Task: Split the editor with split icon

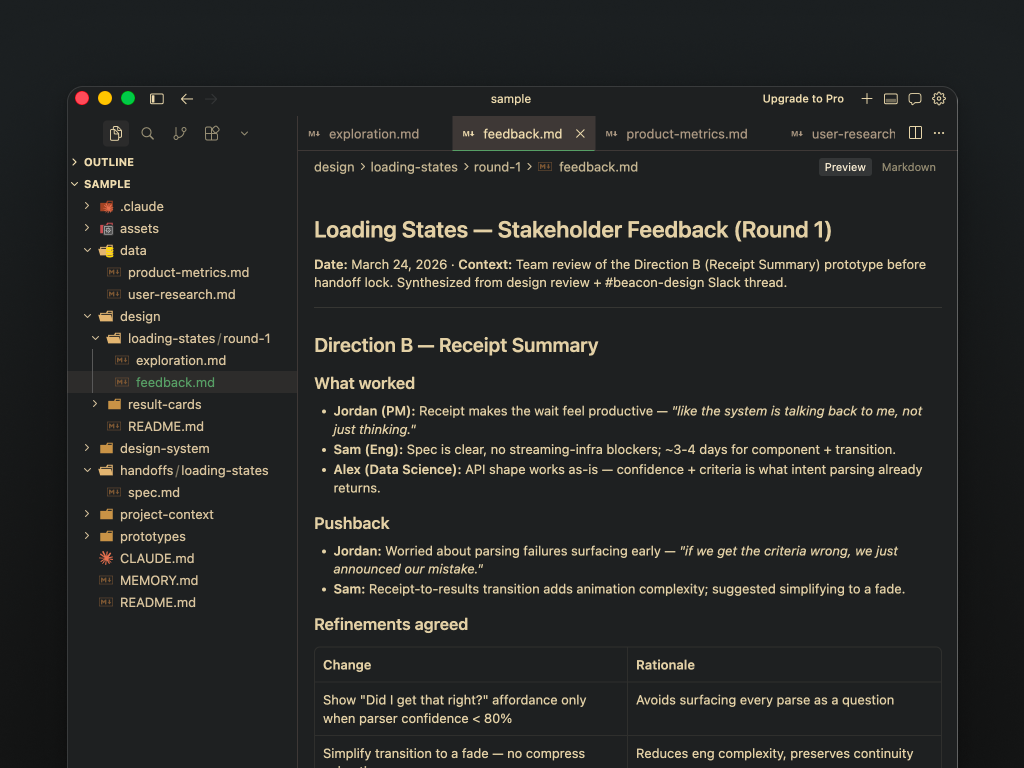Action: pos(916,133)
